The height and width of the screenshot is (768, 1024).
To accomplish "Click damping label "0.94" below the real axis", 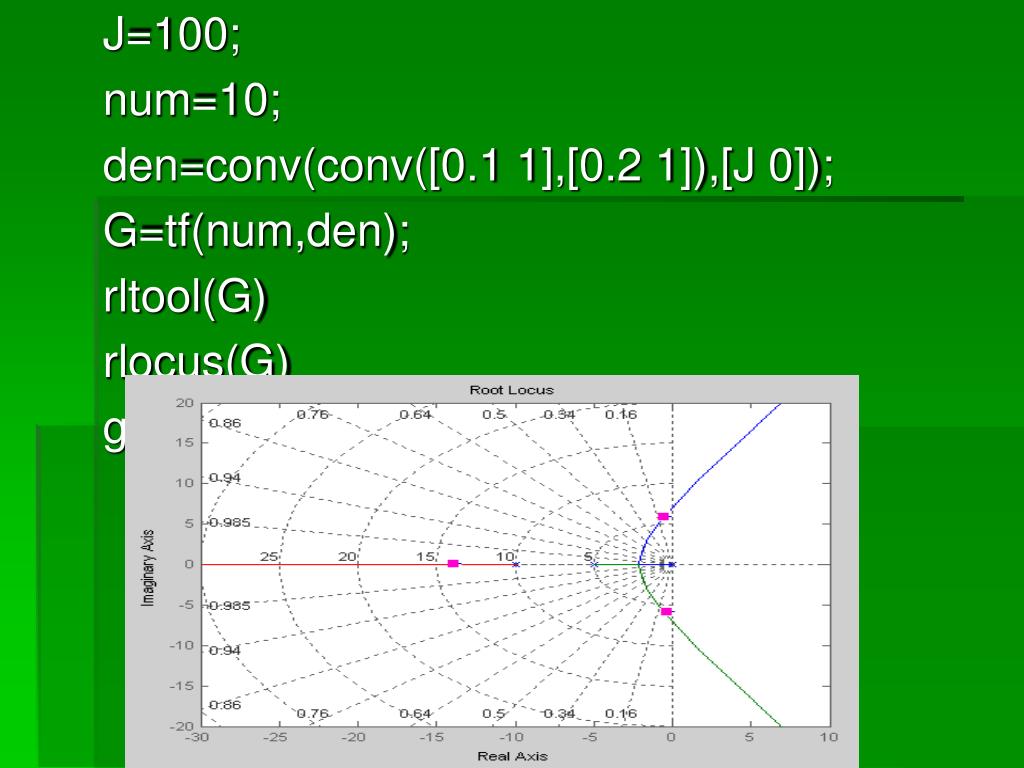I will (225, 650).
